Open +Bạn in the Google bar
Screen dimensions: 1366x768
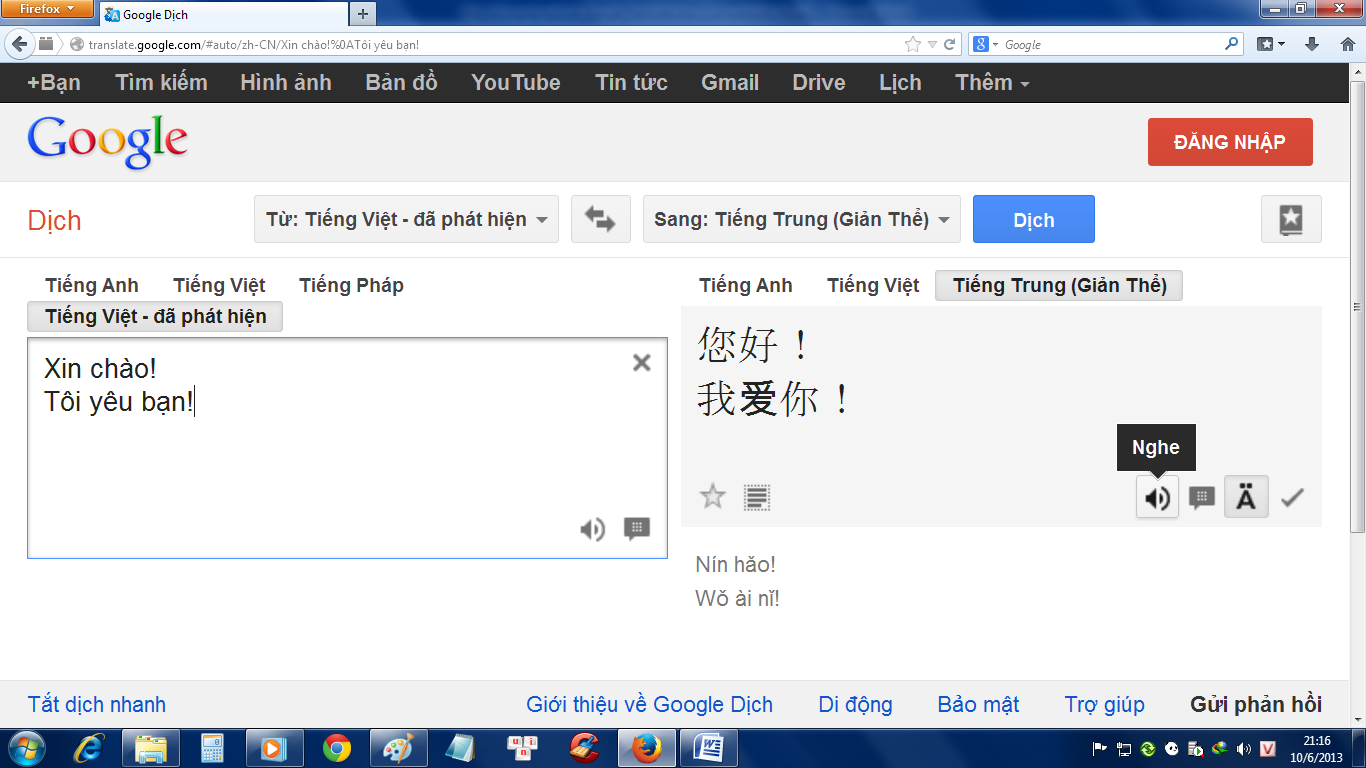(x=54, y=83)
